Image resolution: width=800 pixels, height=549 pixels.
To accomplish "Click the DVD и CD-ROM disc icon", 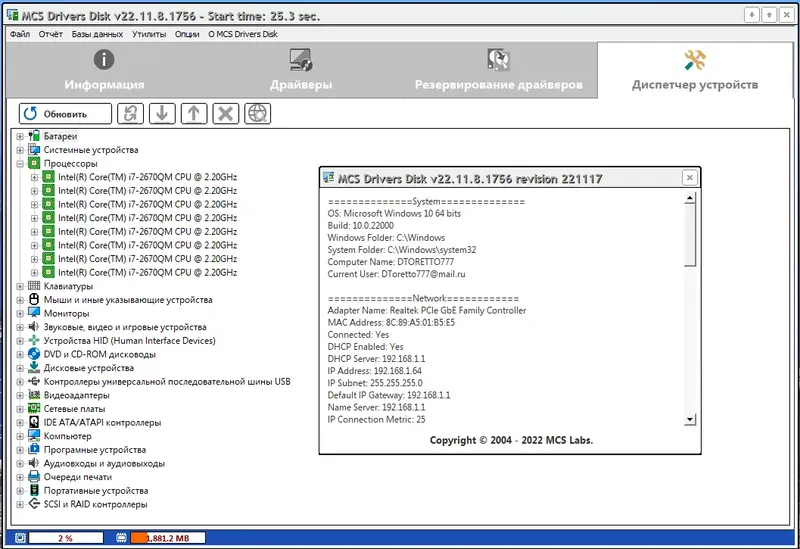I will click(34, 354).
